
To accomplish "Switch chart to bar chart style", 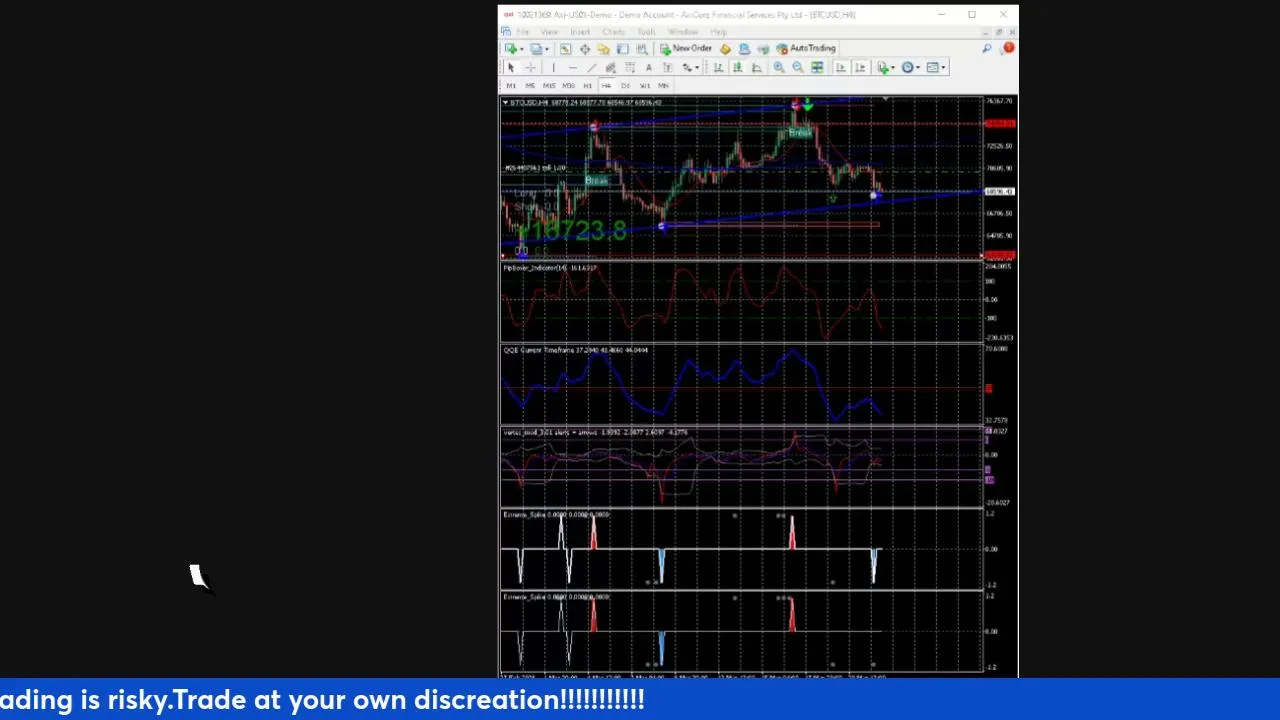I will click(718, 68).
